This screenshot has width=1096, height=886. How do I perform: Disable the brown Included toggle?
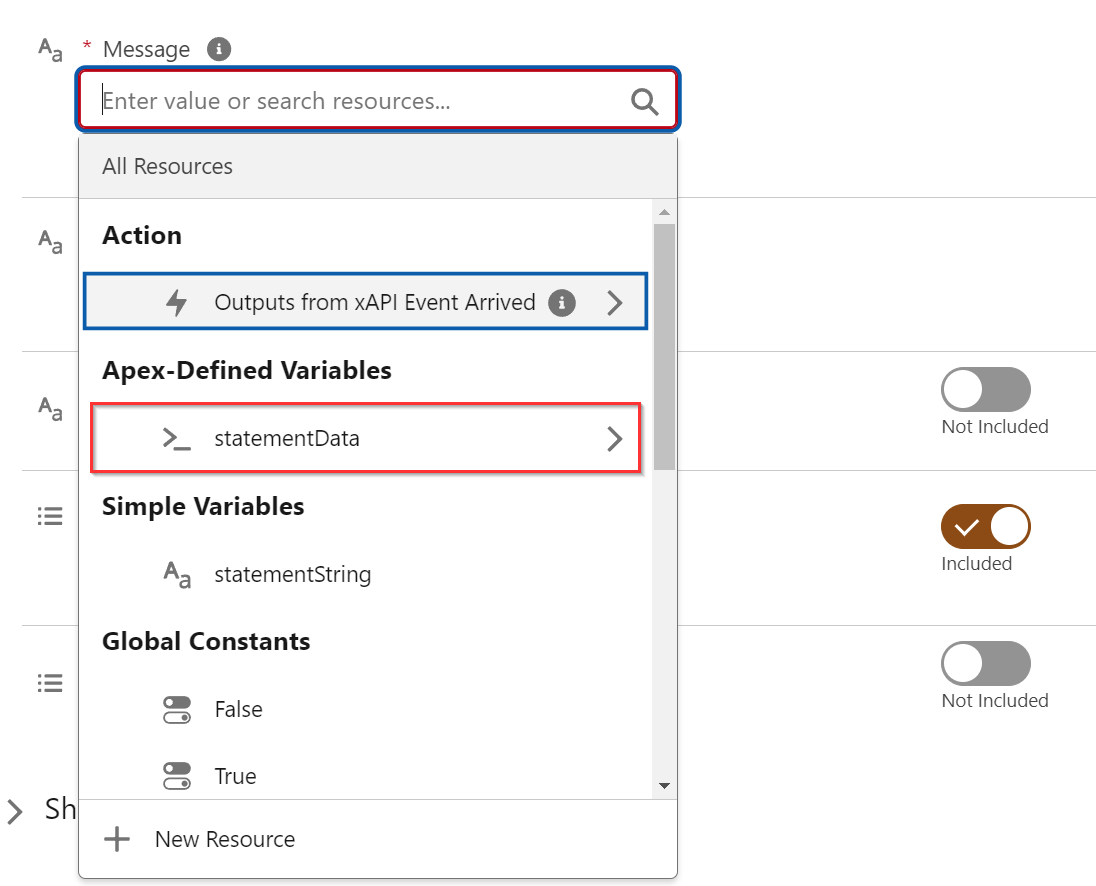point(985,527)
